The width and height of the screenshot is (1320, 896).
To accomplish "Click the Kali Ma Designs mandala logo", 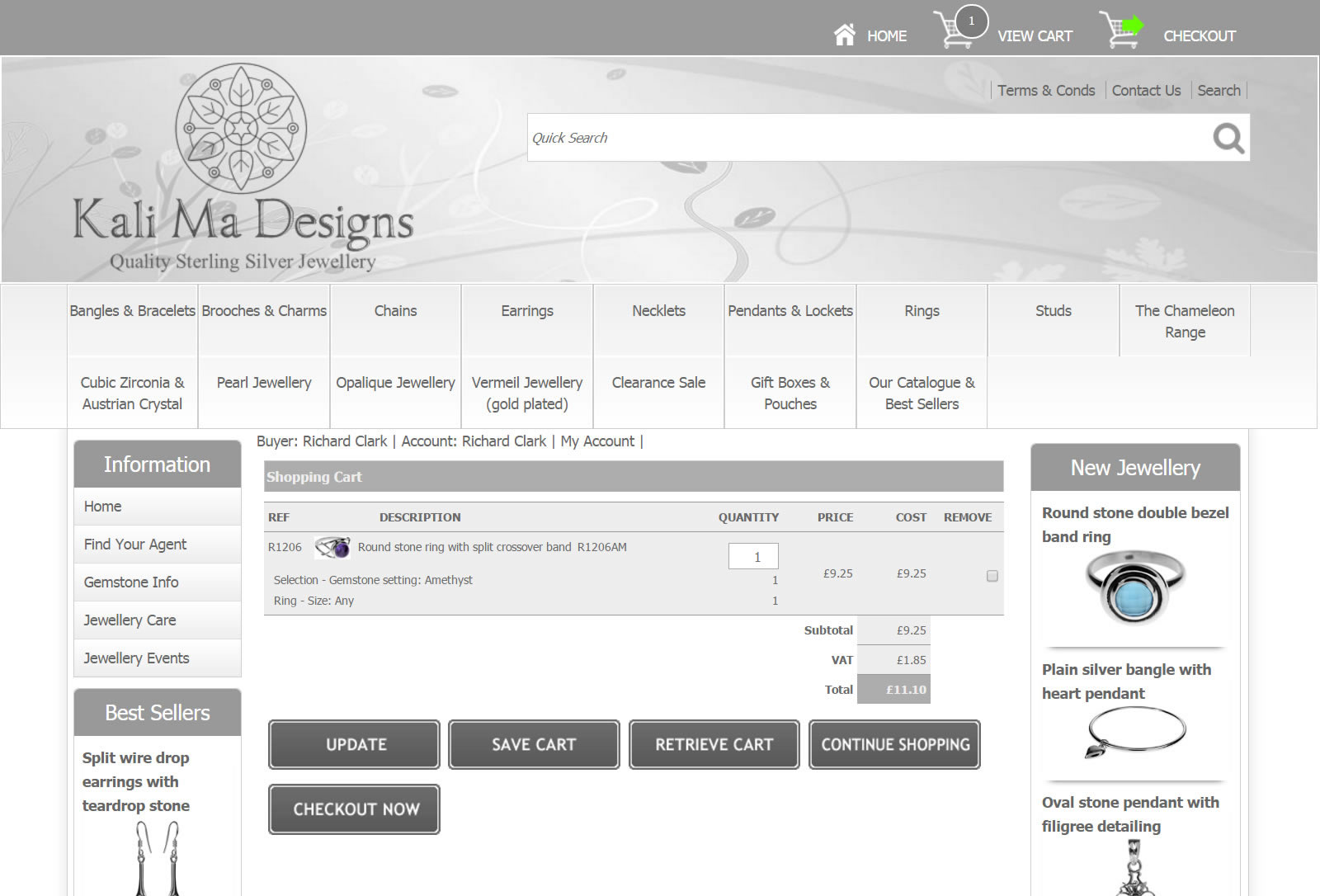I will [x=241, y=129].
